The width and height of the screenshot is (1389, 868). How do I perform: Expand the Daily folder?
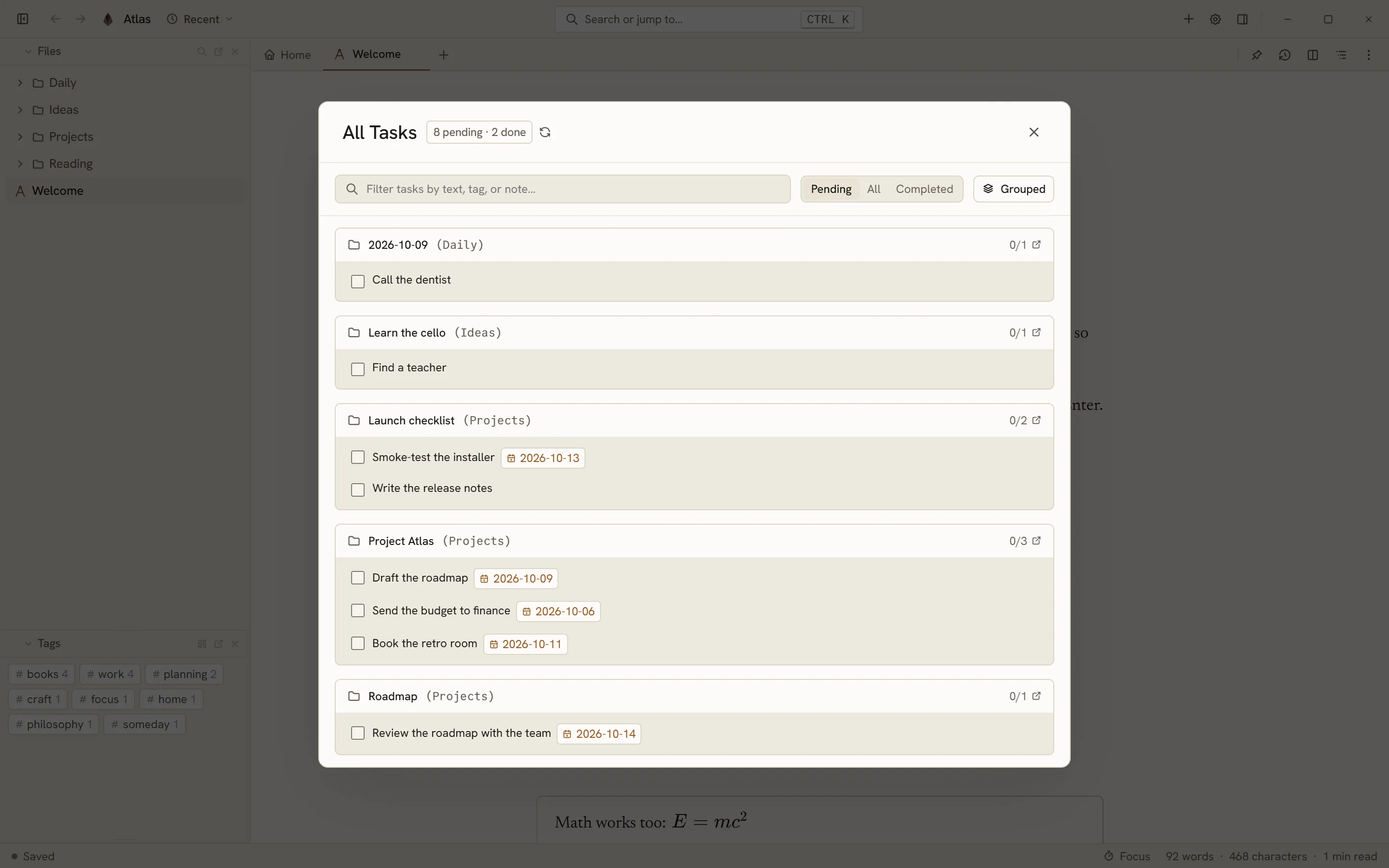tap(20, 82)
